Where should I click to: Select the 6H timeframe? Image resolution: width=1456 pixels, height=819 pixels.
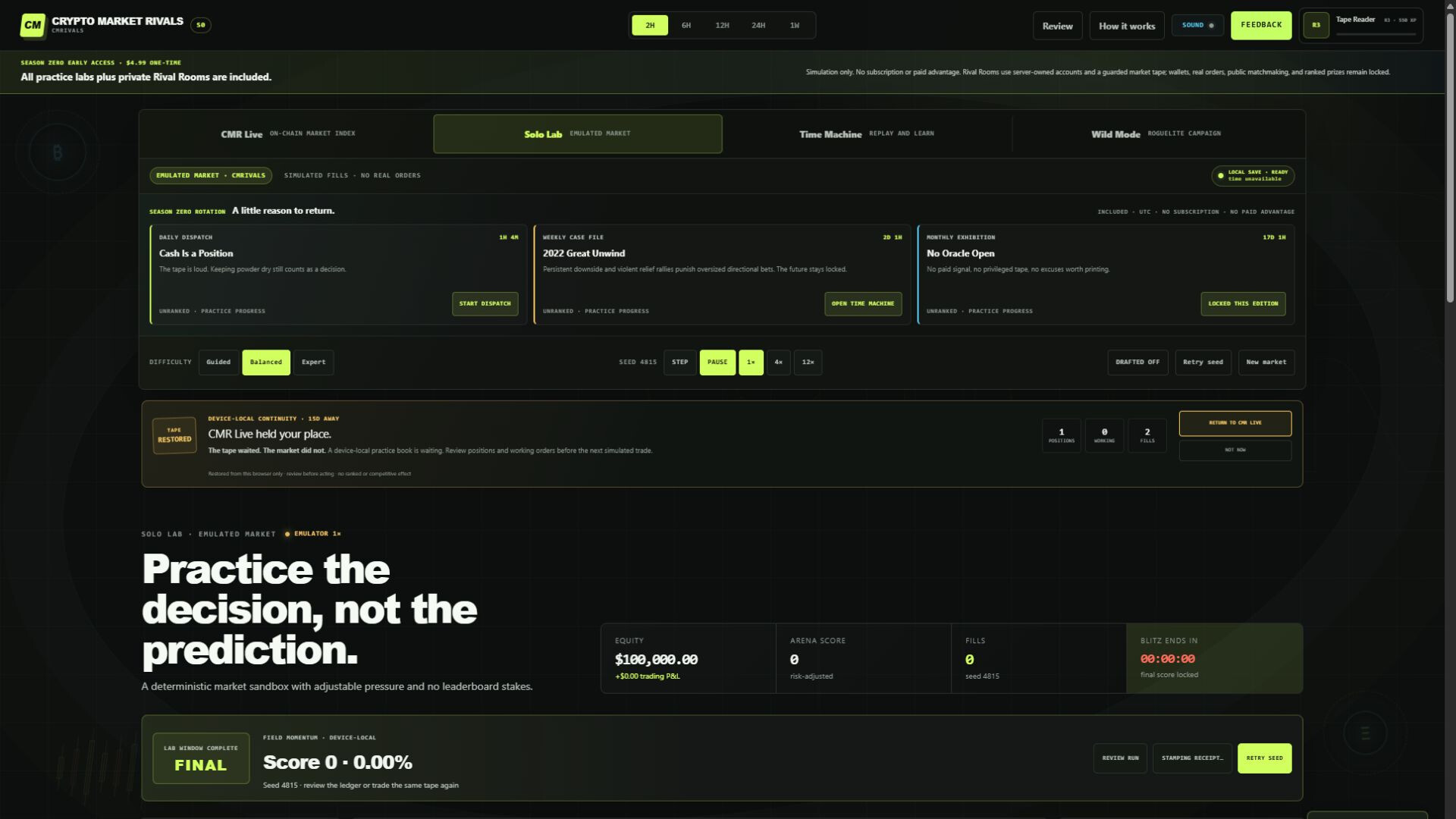[686, 25]
